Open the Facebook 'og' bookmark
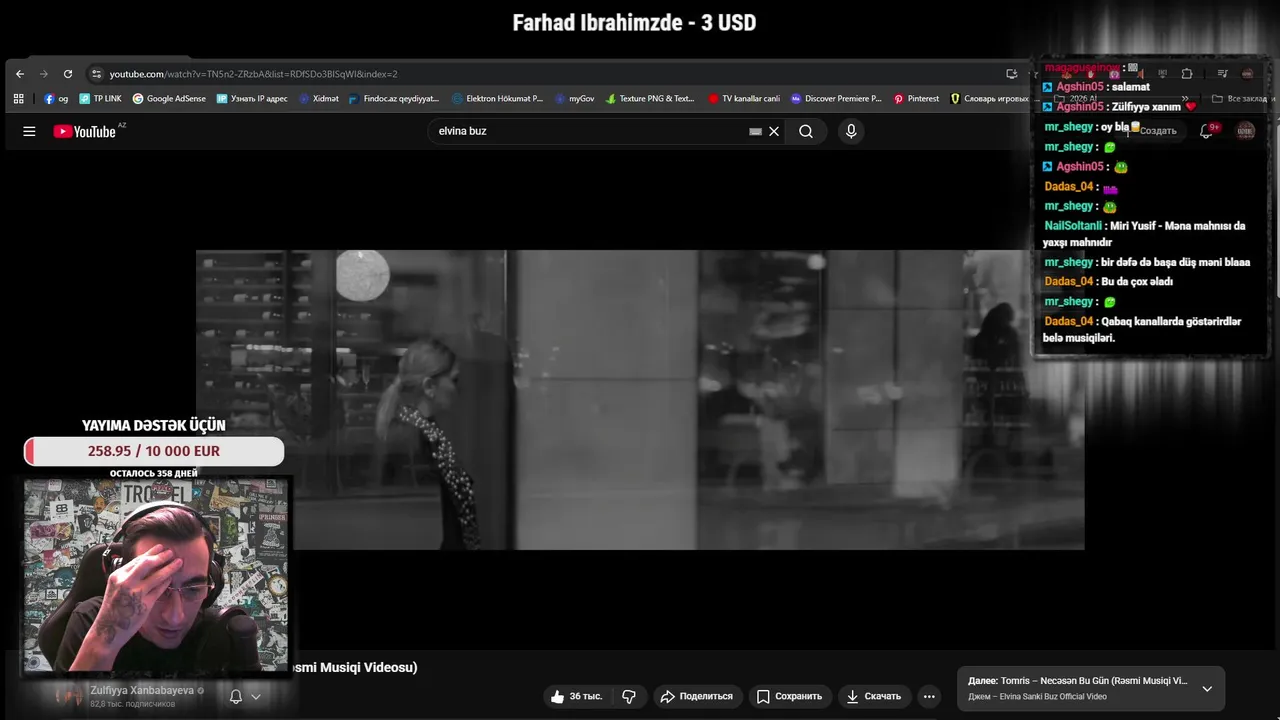Viewport: 1280px width, 720px height. pos(56,99)
